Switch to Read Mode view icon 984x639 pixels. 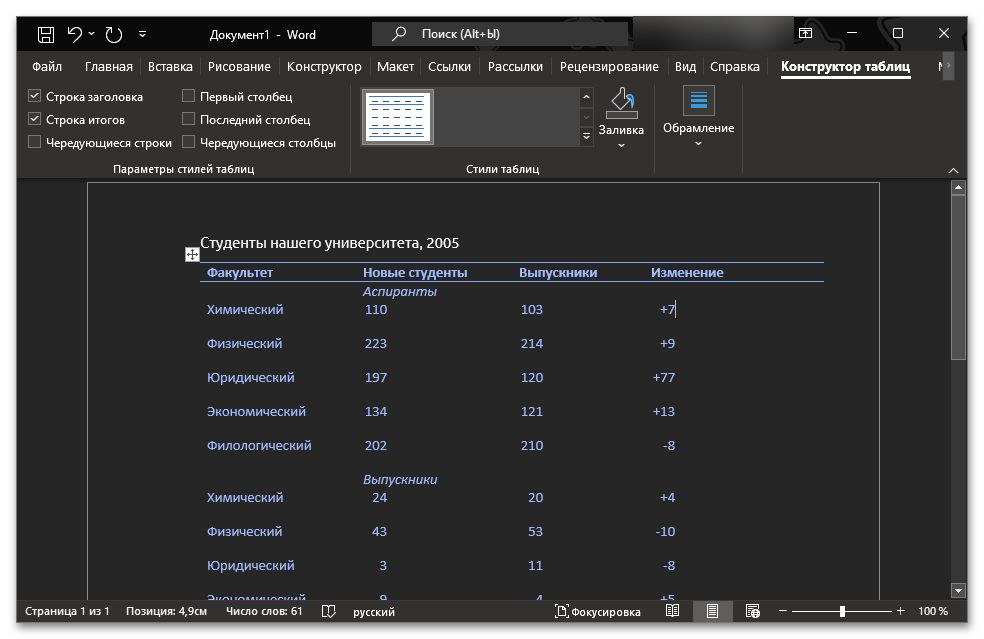pos(673,611)
